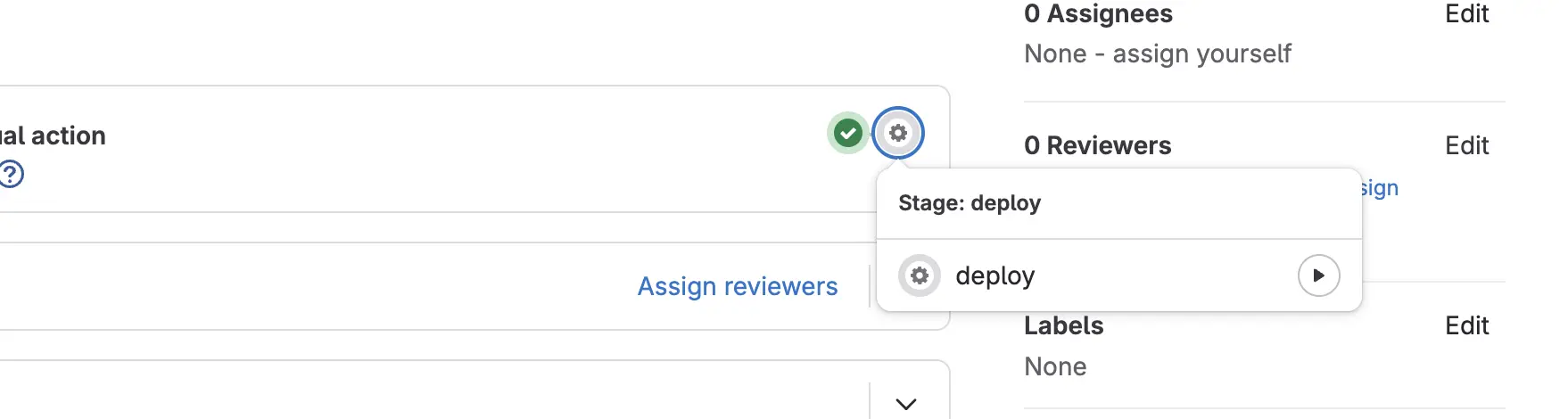Toggle the deploy stage gear icon

898,134
